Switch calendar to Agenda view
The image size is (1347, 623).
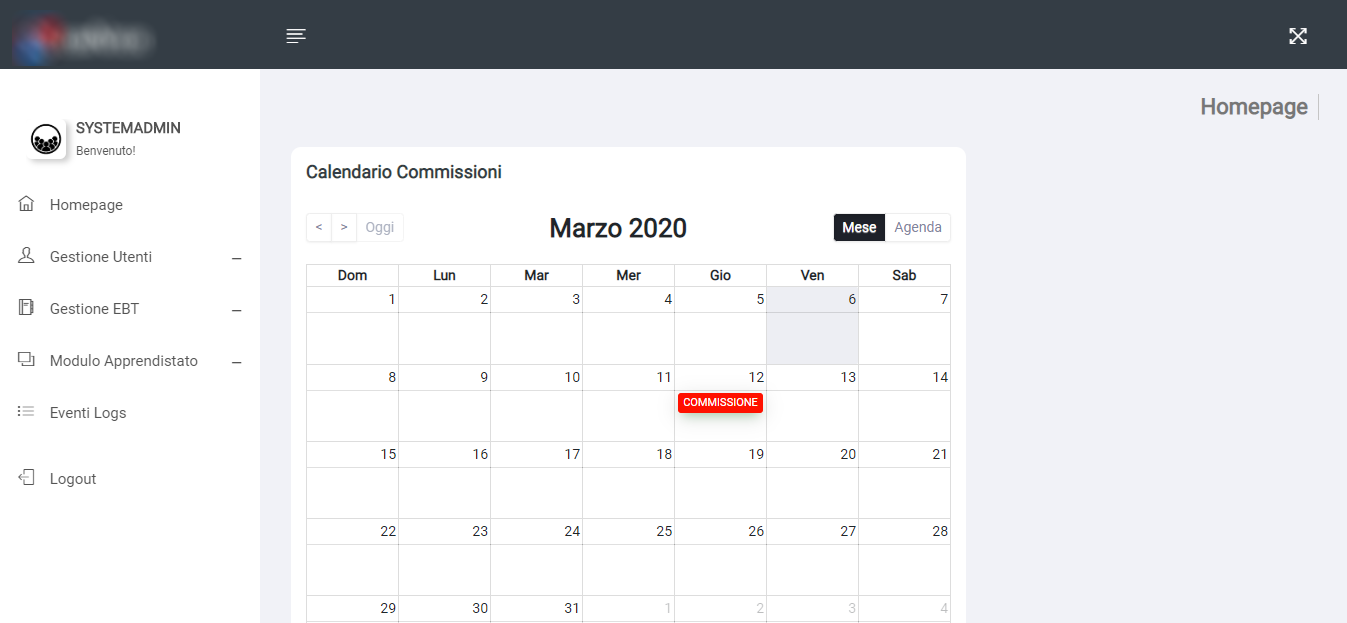917,227
